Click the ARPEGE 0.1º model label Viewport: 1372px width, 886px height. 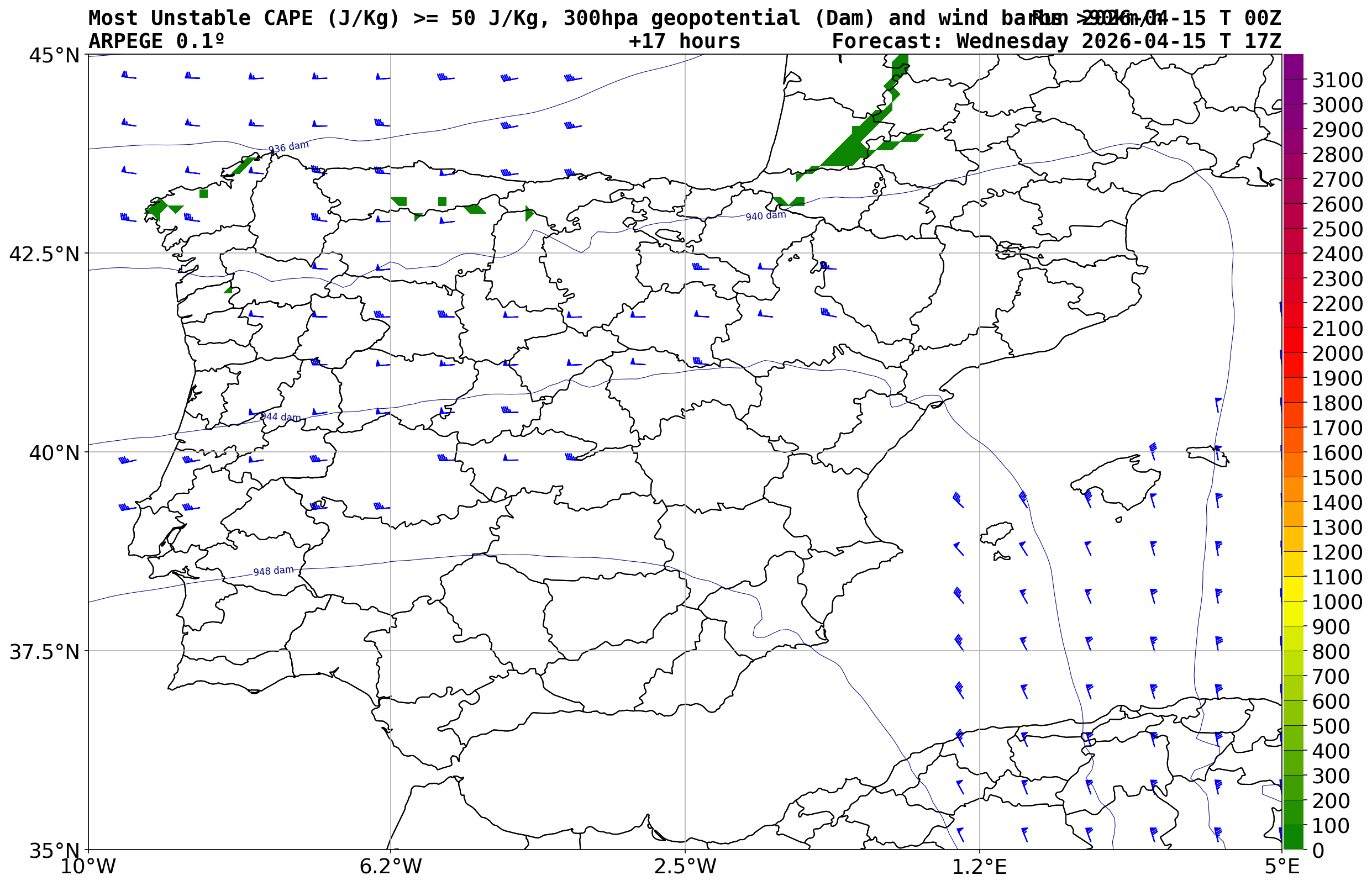tap(156, 41)
